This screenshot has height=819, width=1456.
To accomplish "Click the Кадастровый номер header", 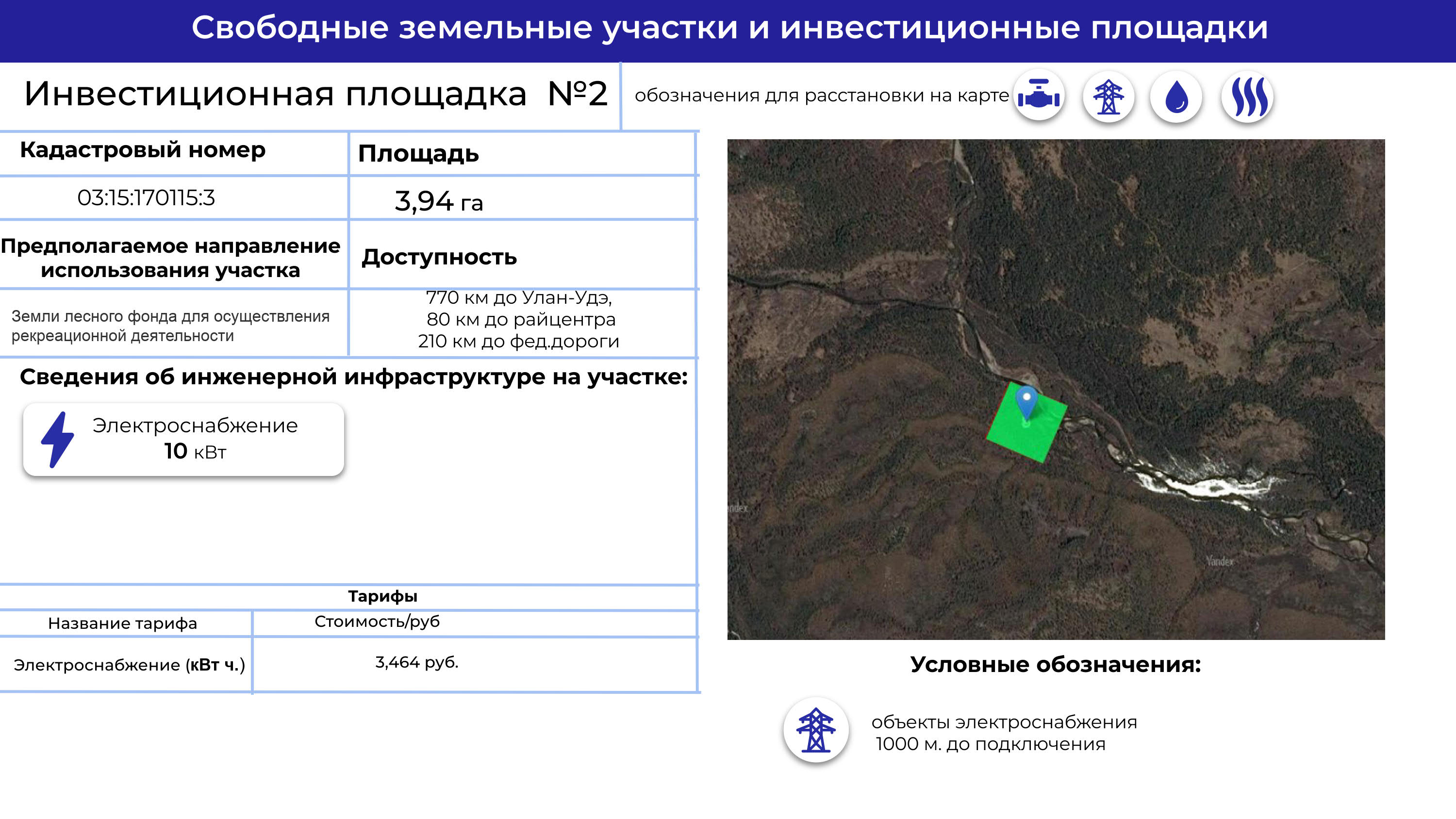I will [142, 150].
